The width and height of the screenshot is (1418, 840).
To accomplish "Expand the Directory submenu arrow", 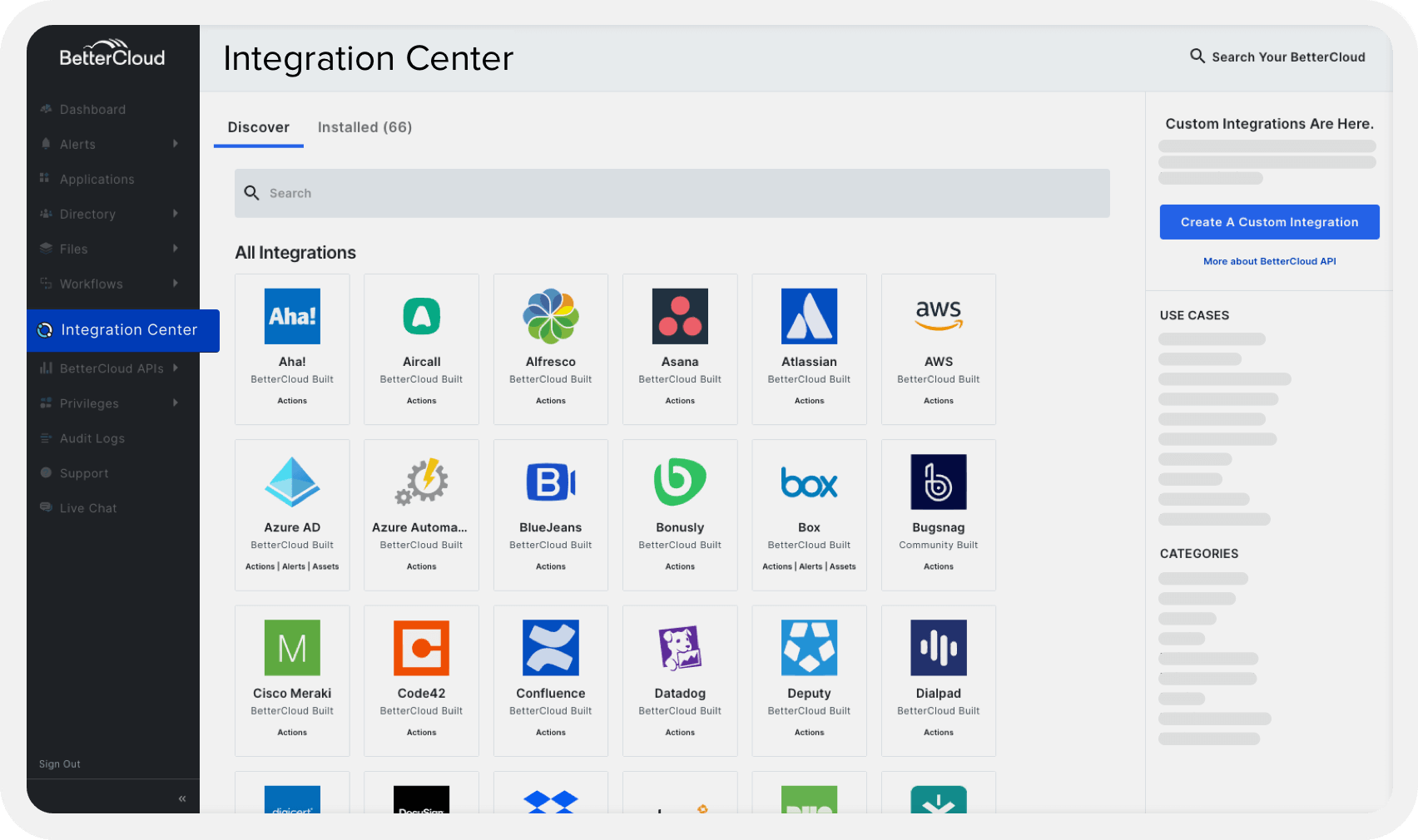I will [x=176, y=214].
